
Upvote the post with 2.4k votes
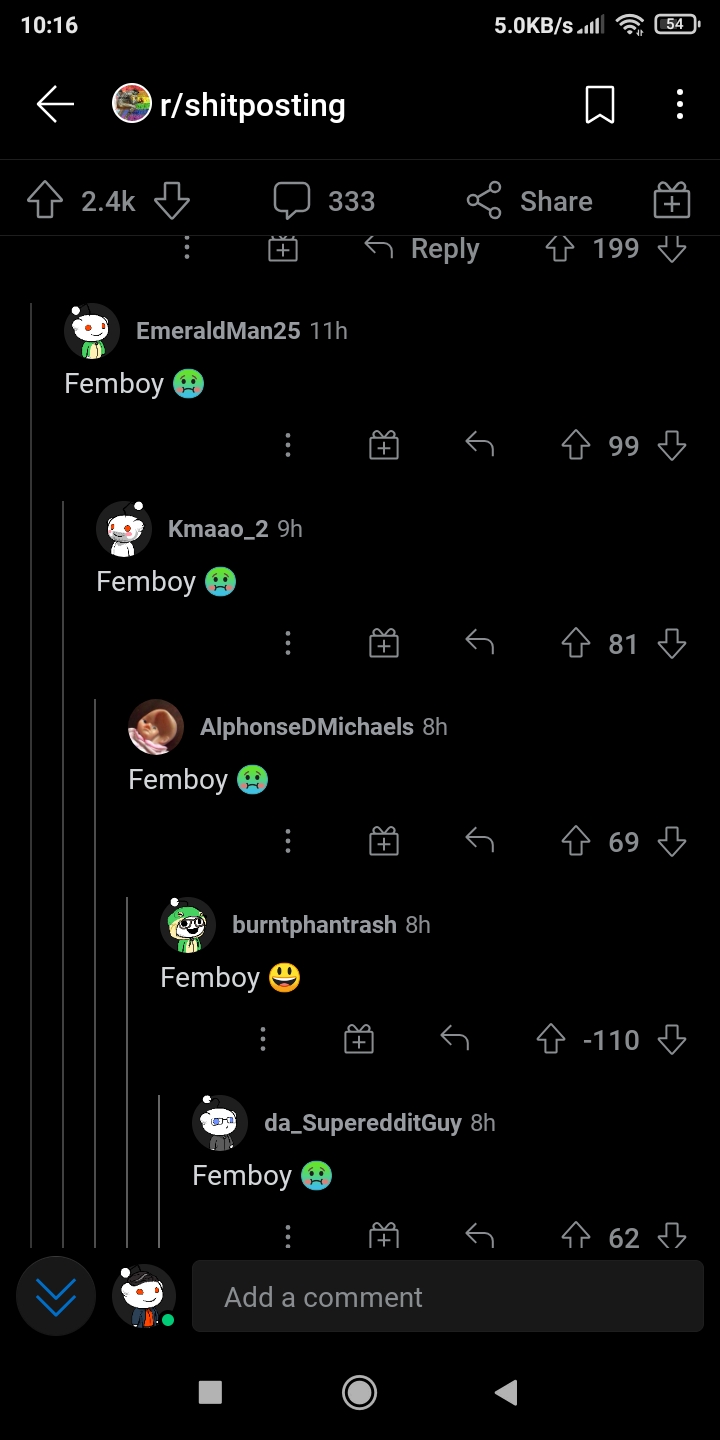click(x=44, y=201)
